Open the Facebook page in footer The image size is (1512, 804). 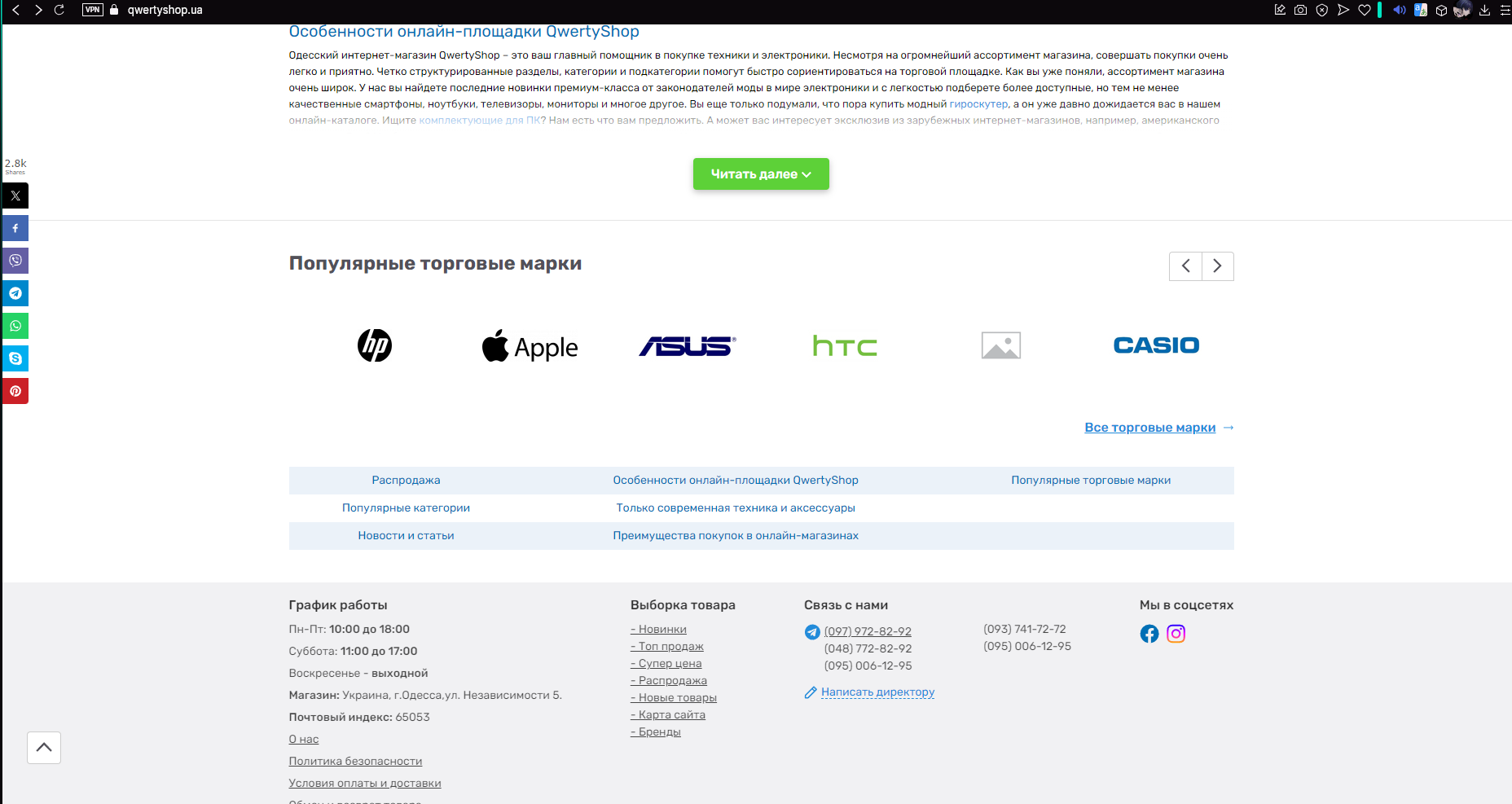[1149, 634]
